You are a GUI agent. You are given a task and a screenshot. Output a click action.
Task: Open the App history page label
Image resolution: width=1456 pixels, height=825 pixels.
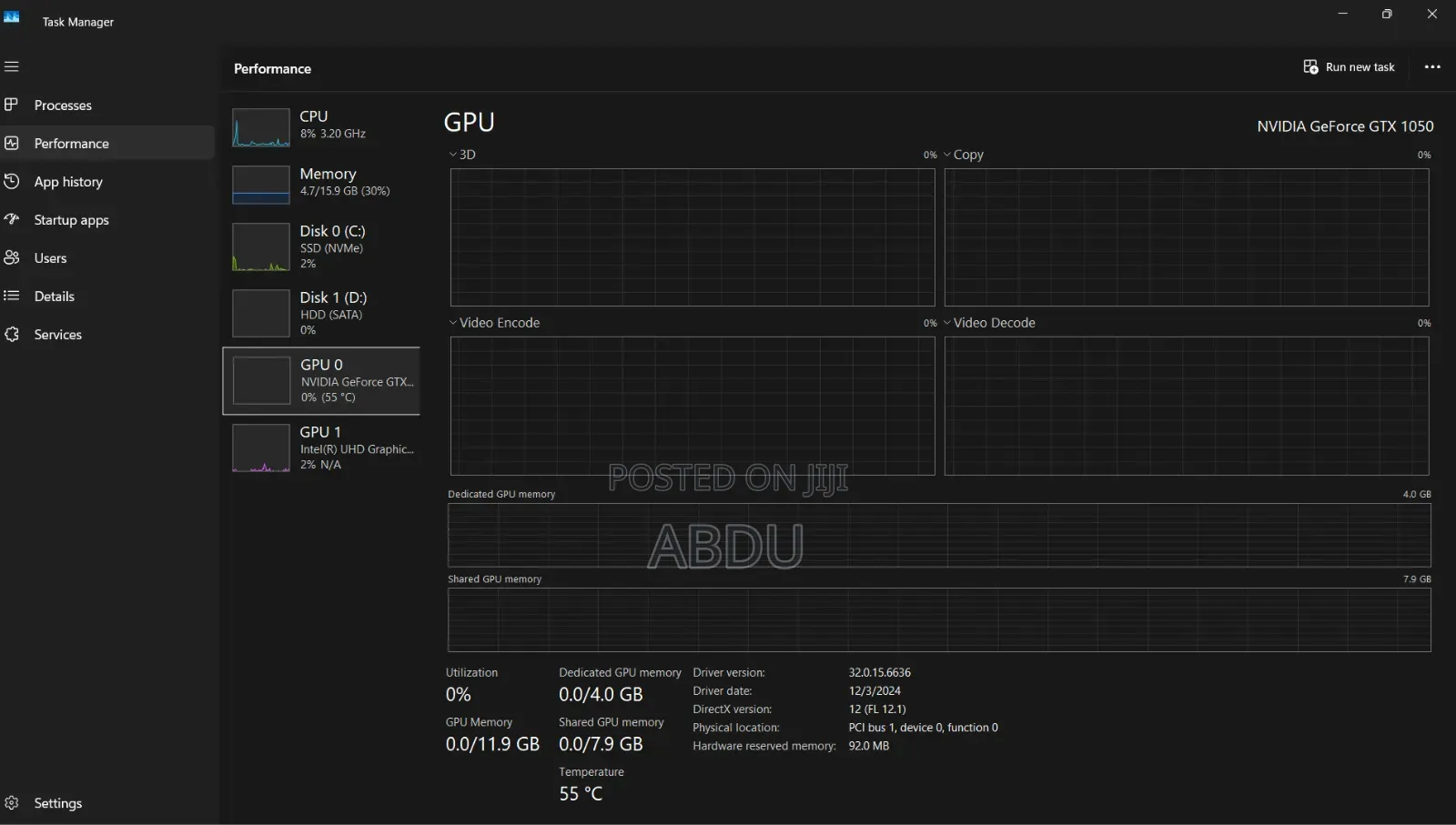tap(68, 182)
